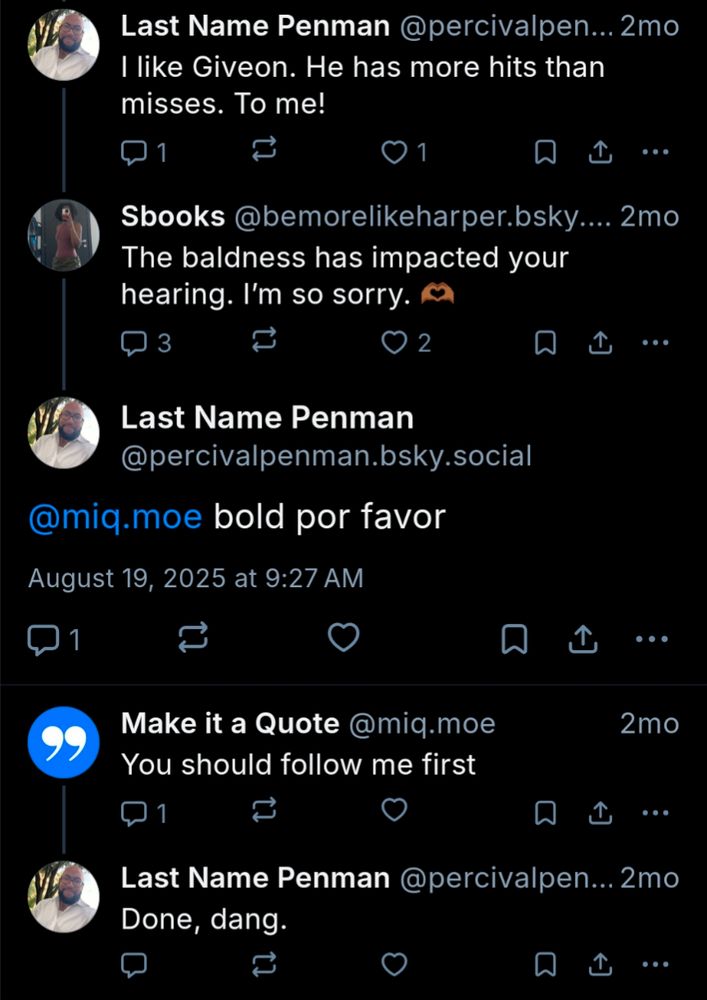
Task: Like the "You should follow me first" post
Action: coord(393,812)
